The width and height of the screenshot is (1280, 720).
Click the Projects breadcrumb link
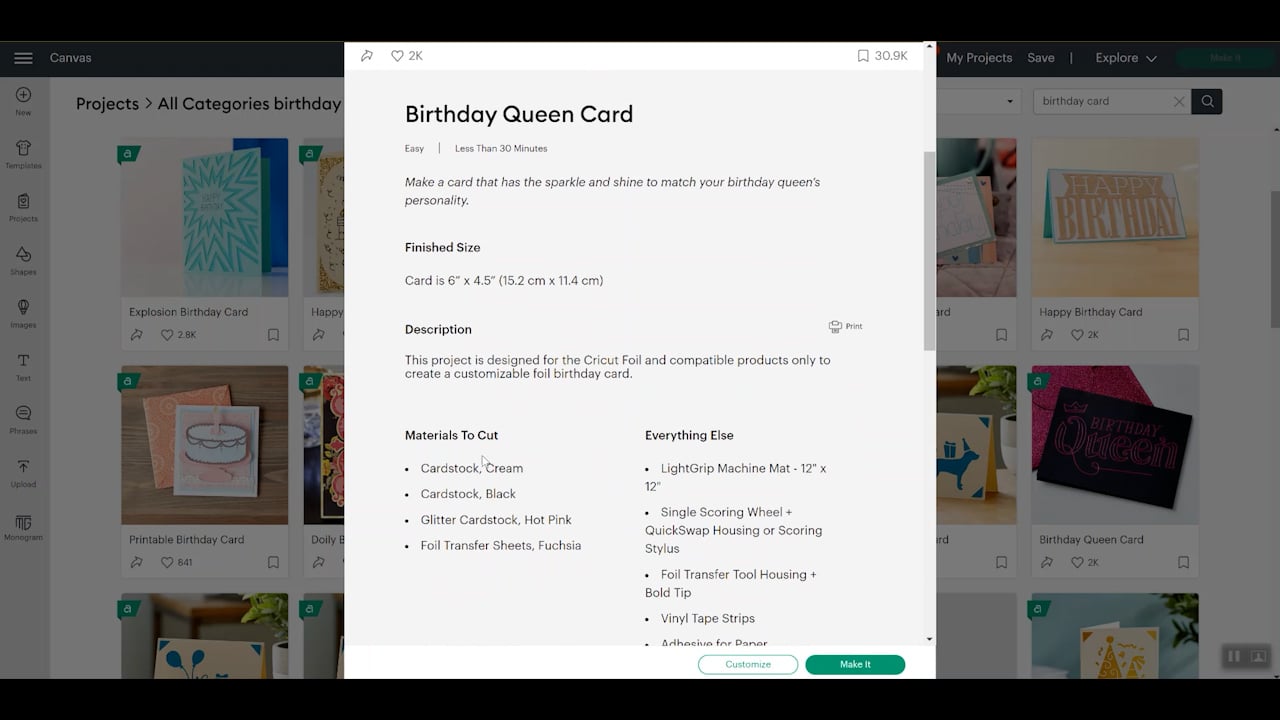[107, 104]
